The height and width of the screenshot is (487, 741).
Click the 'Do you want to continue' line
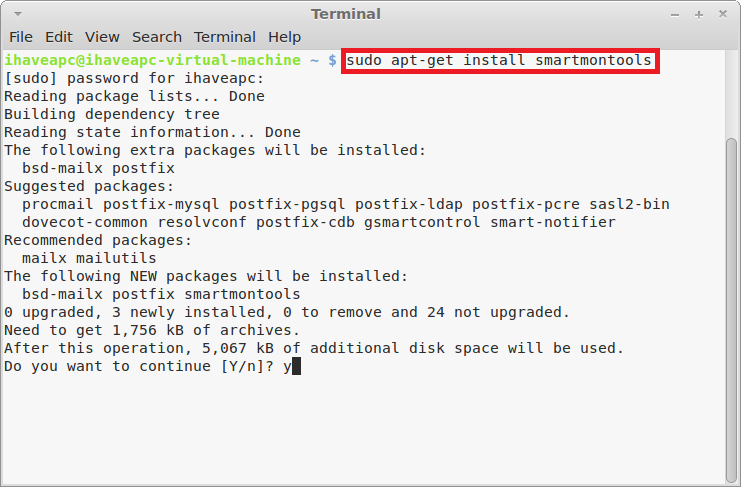coord(148,366)
